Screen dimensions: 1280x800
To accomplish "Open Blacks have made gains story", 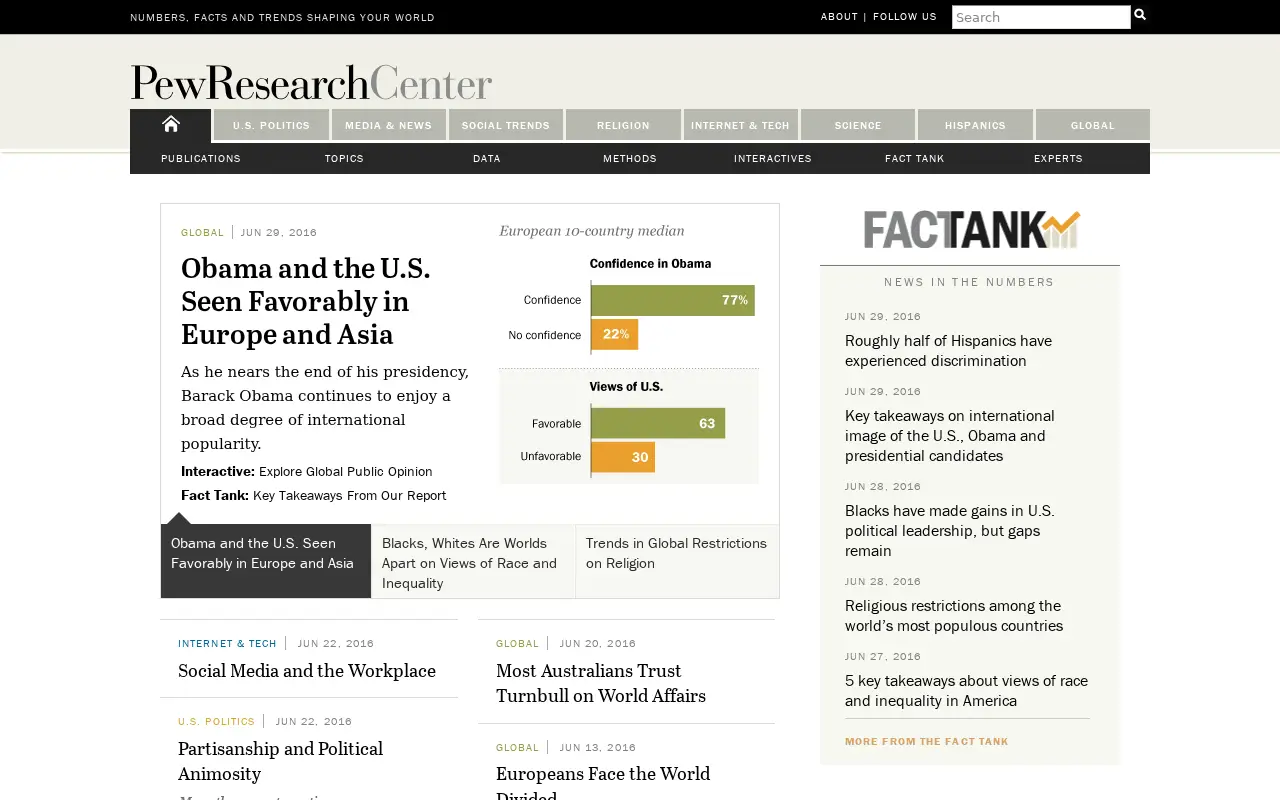I will point(950,531).
